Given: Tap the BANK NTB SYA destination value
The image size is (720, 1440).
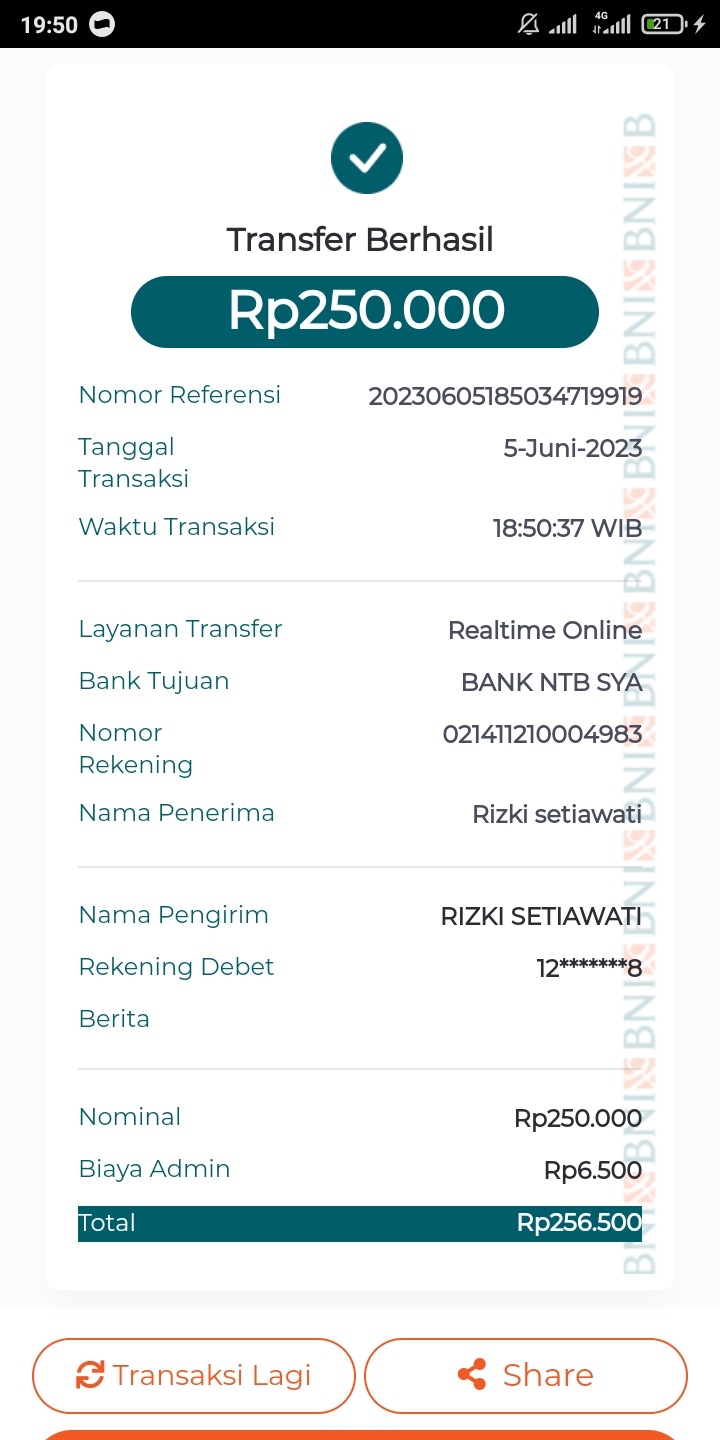Looking at the screenshot, I should click(551, 683).
